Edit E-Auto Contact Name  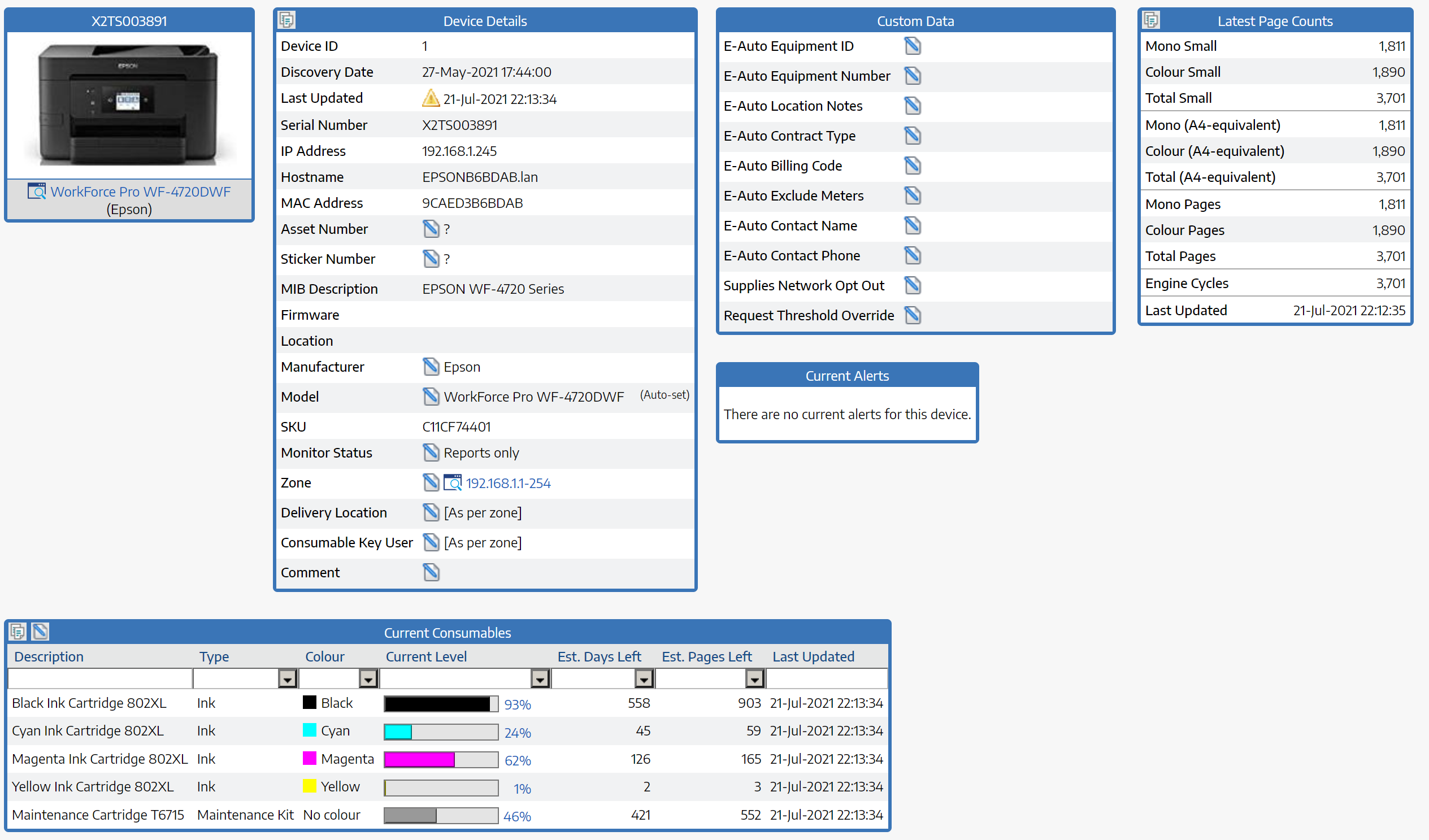coord(913,226)
